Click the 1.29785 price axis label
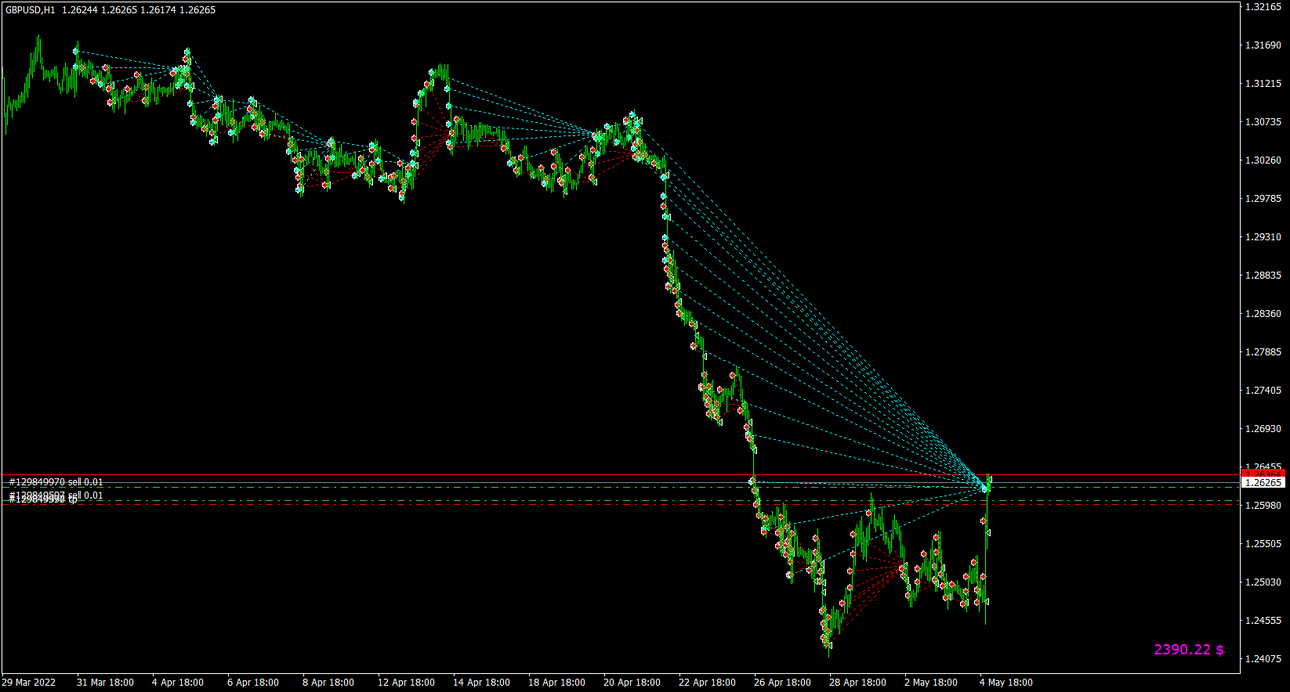This screenshot has height=692, width=1290. pos(1263,198)
